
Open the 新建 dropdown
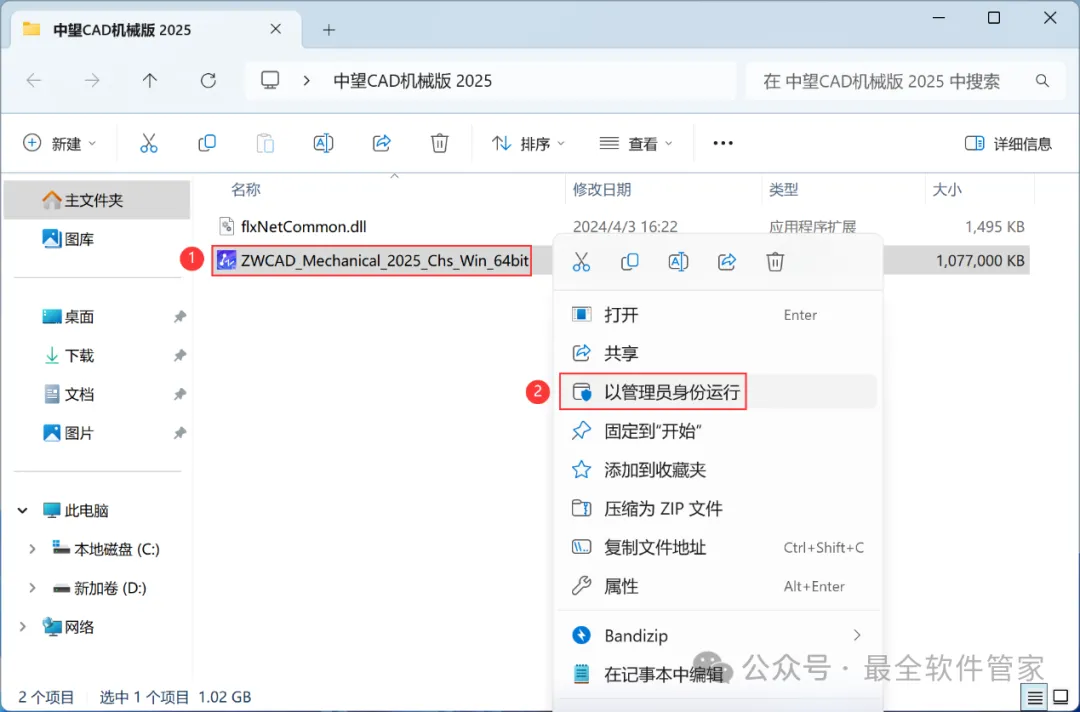[x=59, y=143]
